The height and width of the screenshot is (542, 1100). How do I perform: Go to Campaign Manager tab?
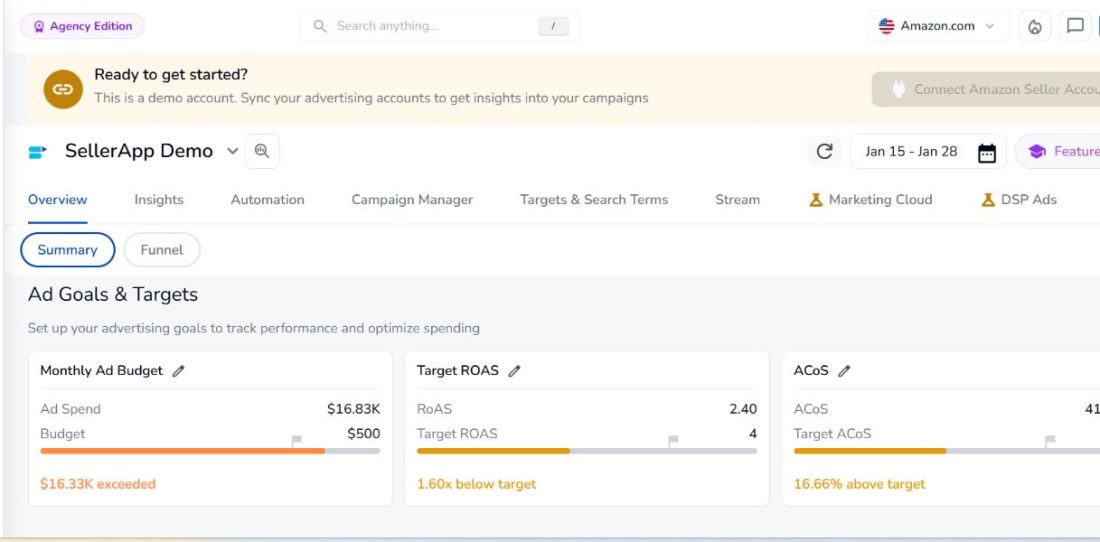click(x=412, y=200)
